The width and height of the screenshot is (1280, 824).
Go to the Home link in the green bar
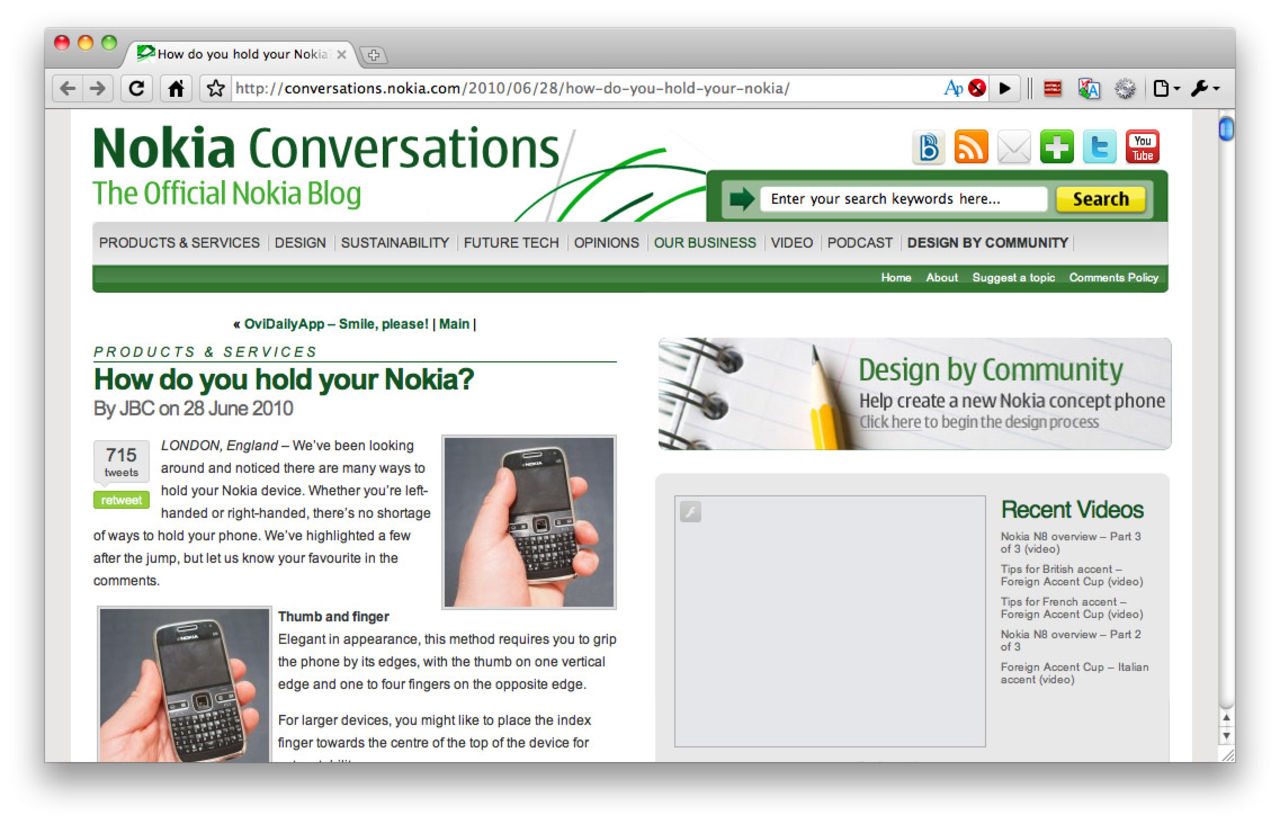click(896, 278)
